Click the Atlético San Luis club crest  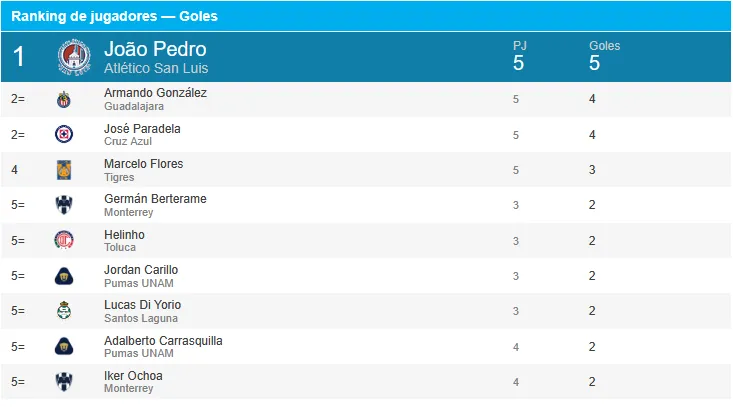point(73,57)
